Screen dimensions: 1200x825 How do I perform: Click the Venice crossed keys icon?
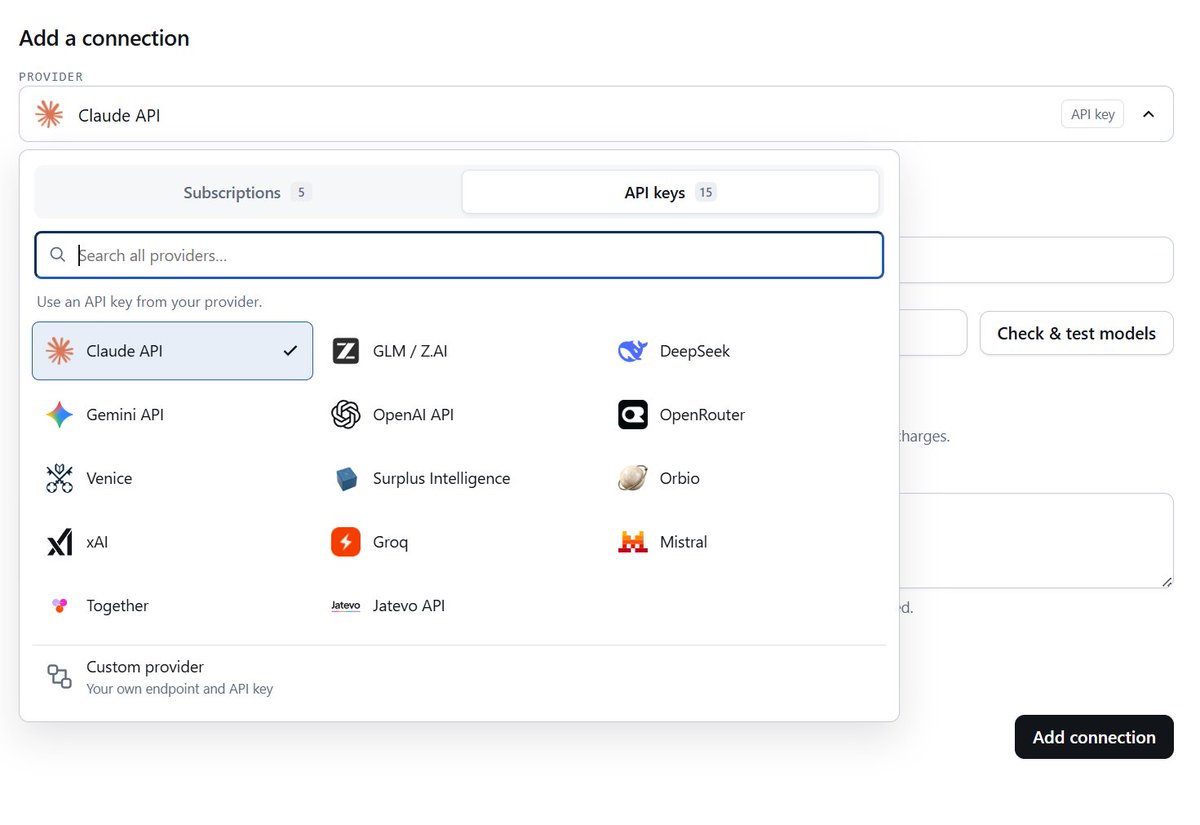(x=60, y=478)
